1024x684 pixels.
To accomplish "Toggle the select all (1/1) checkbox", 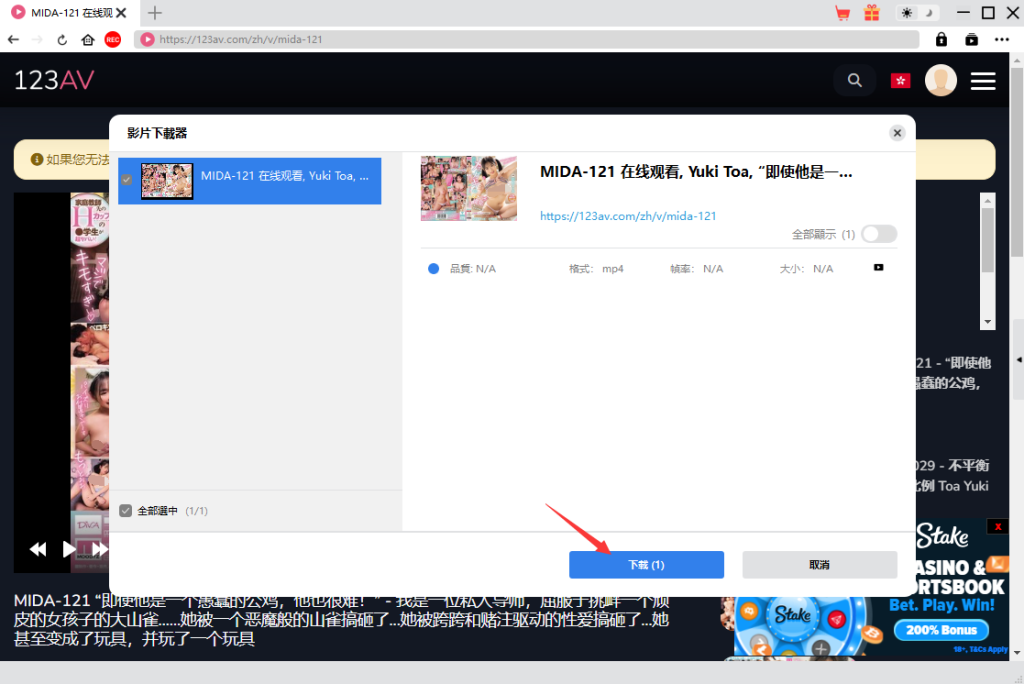I will [126, 511].
